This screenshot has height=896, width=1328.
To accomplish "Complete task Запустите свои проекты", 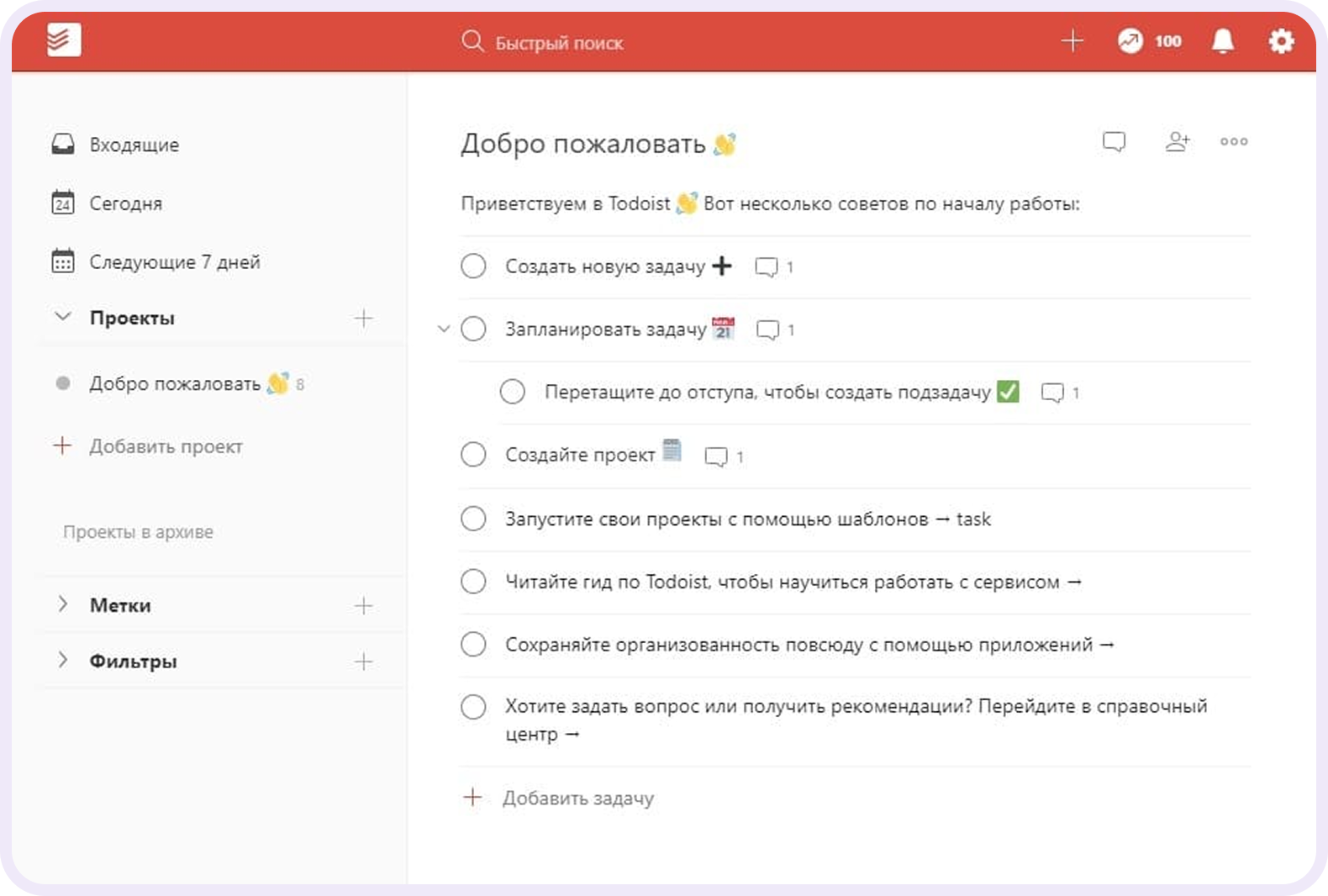I will point(473,519).
